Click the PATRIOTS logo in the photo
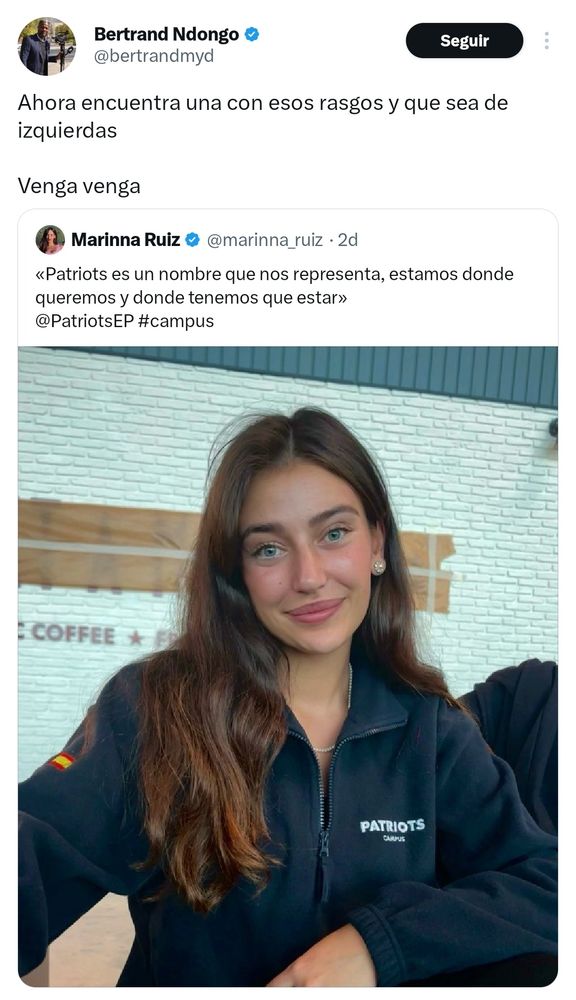Viewport: 576px width, 1000px height. 392,828
